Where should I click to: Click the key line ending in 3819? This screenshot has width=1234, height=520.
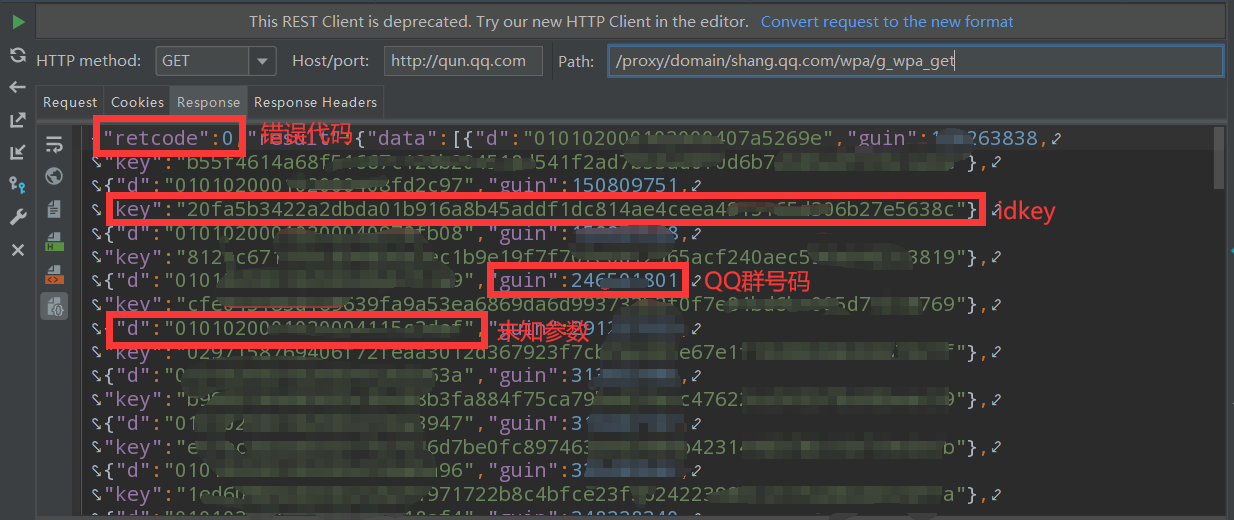[x=545, y=257]
